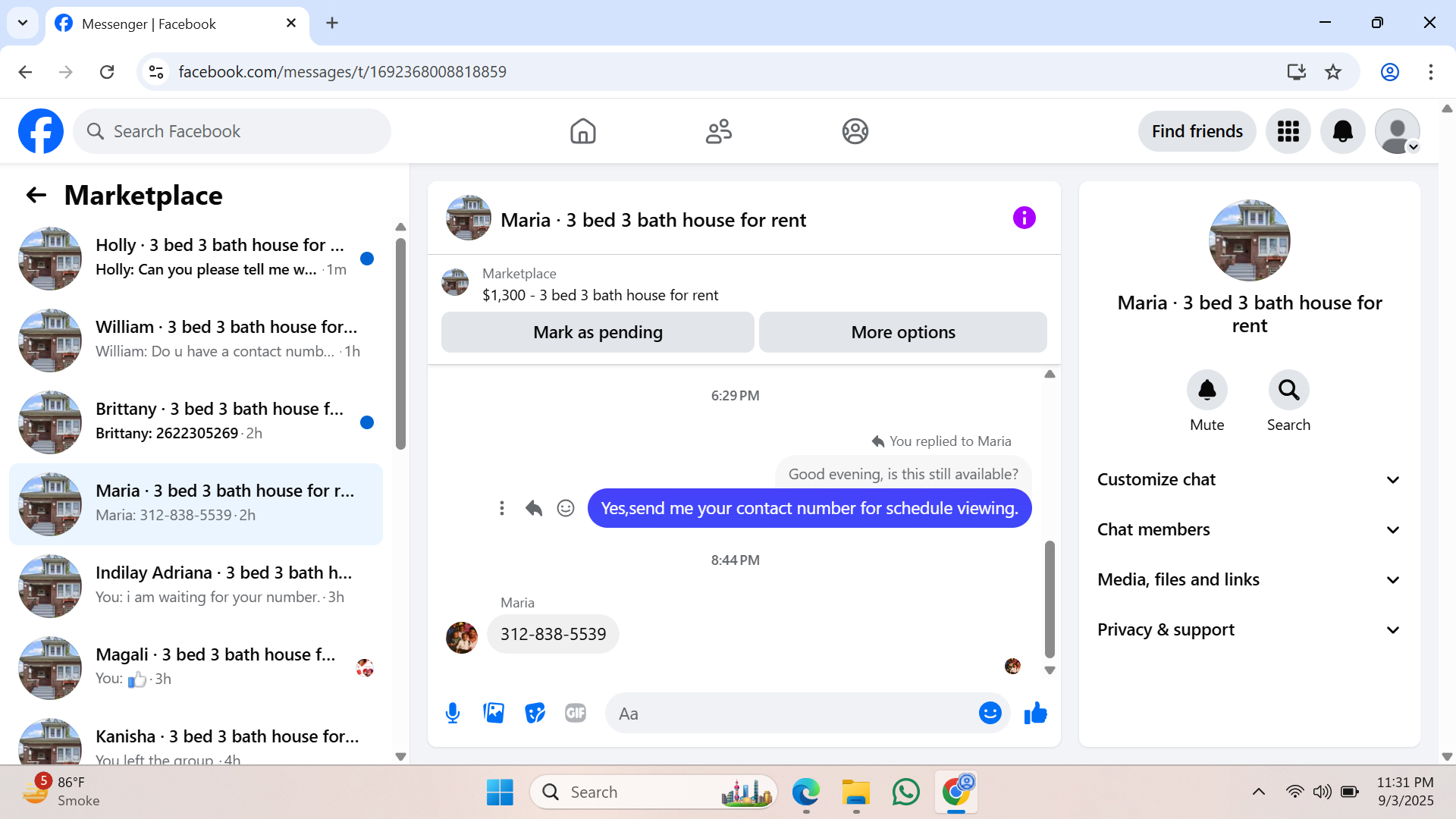The width and height of the screenshot is (1456, 819).
Task: Expand Media, files and links section
Action: (1249, 580)
